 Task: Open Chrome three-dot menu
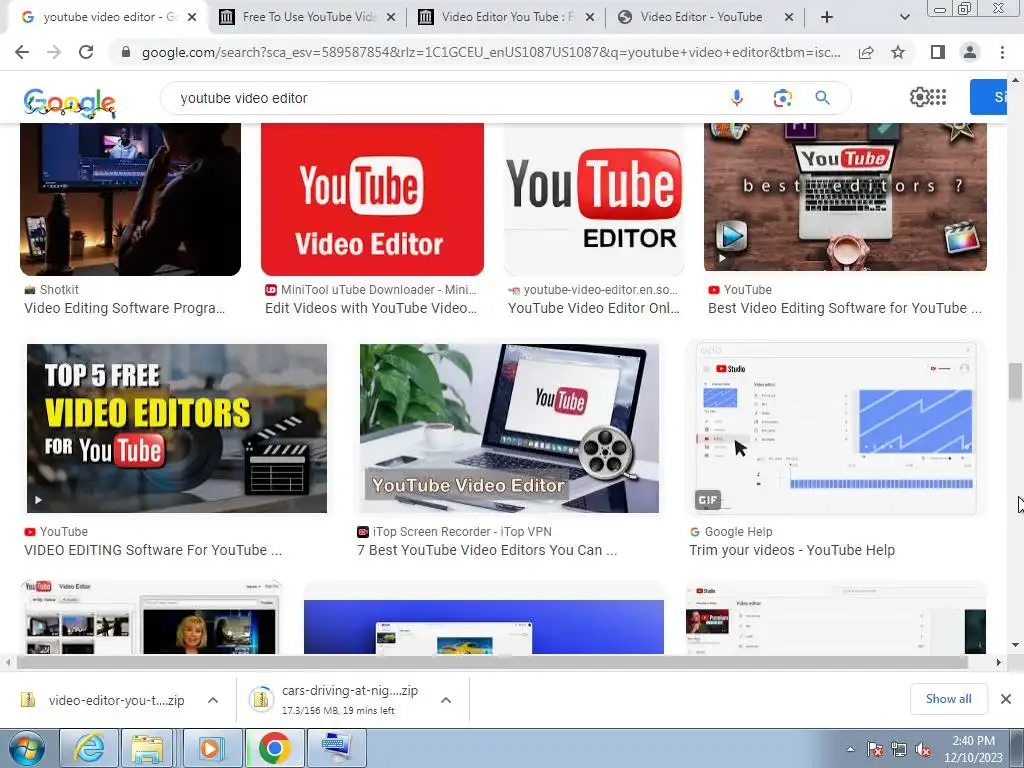(x=1002, y=52)
